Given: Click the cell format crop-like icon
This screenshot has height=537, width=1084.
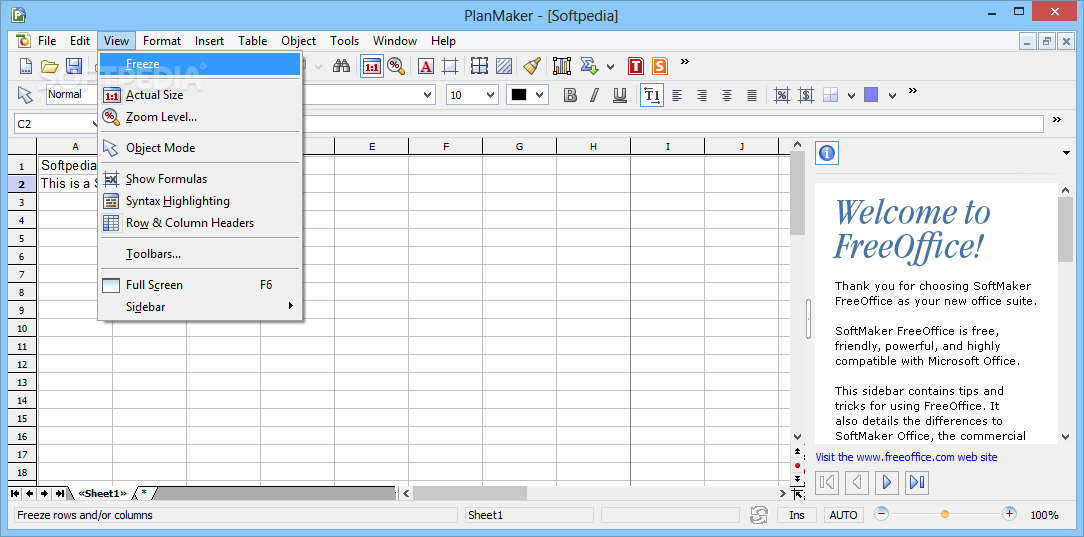Looking at the screenshot, I should point(450,66).
